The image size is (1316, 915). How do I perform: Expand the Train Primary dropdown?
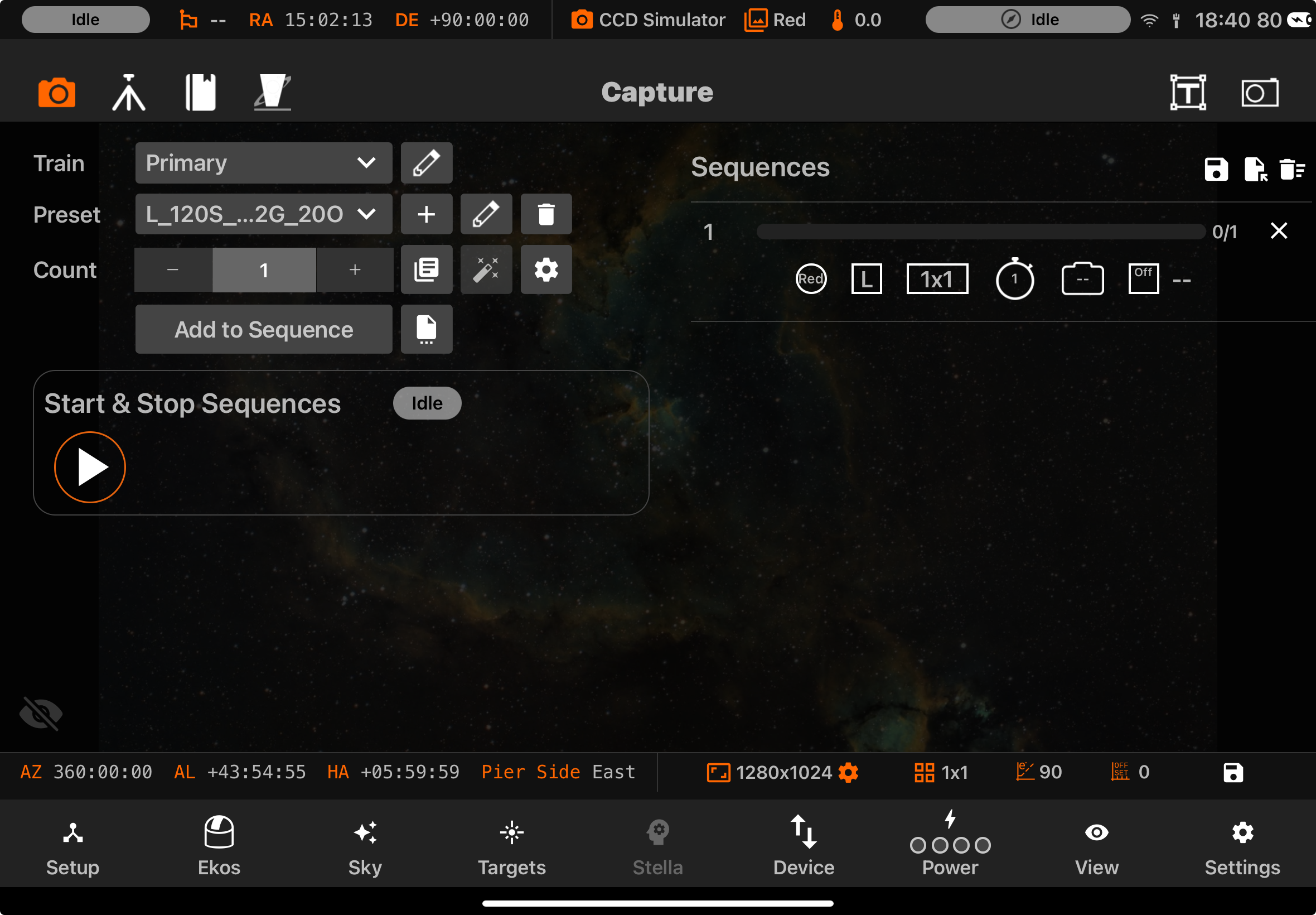(x=264, y=163)
